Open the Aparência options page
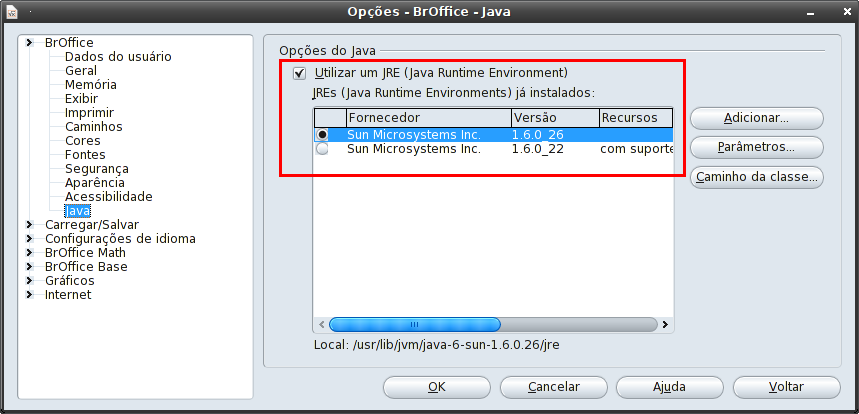Viewport: 859px width, 414px height. [x=95, y=183]
